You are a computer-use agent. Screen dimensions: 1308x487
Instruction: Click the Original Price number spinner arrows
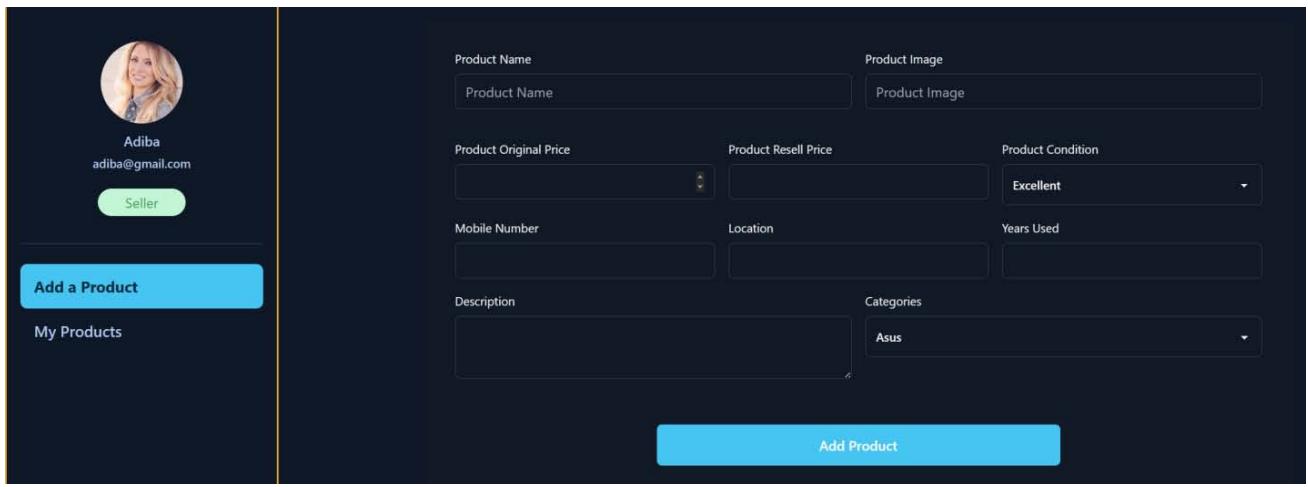tap(700, 182)
